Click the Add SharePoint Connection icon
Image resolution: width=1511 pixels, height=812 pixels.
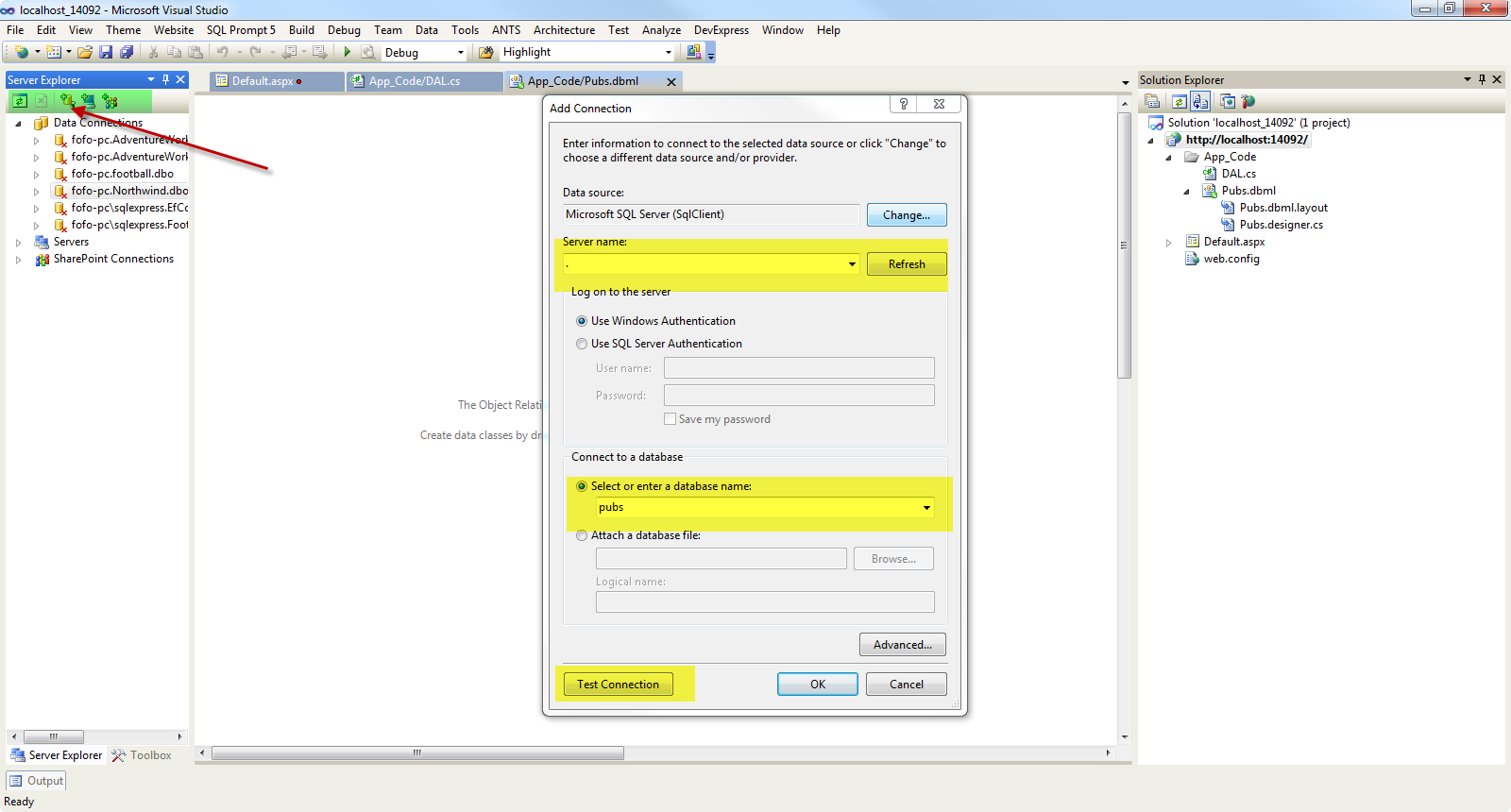coord(110,100)
